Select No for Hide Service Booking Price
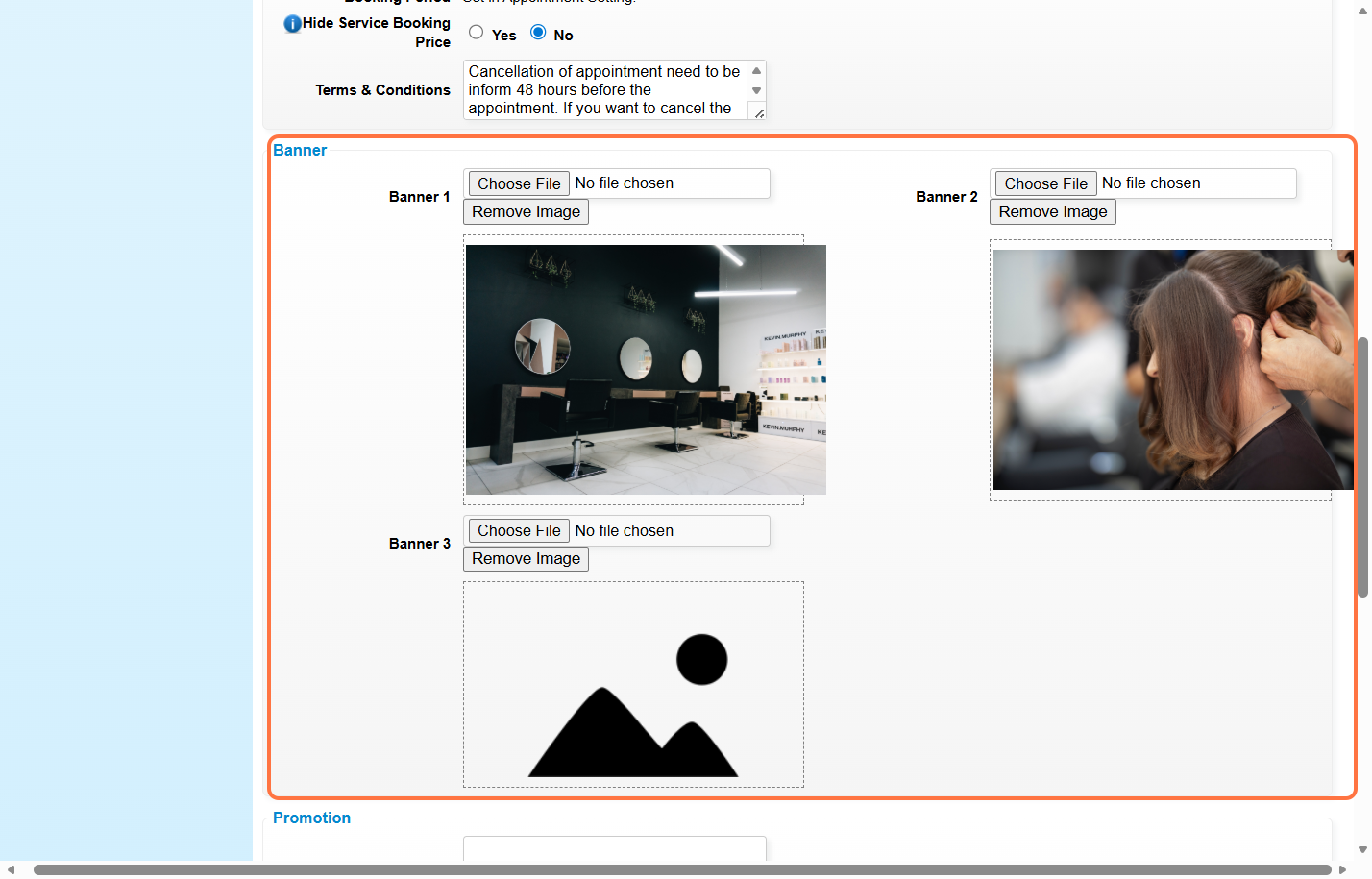 (538, 33)
